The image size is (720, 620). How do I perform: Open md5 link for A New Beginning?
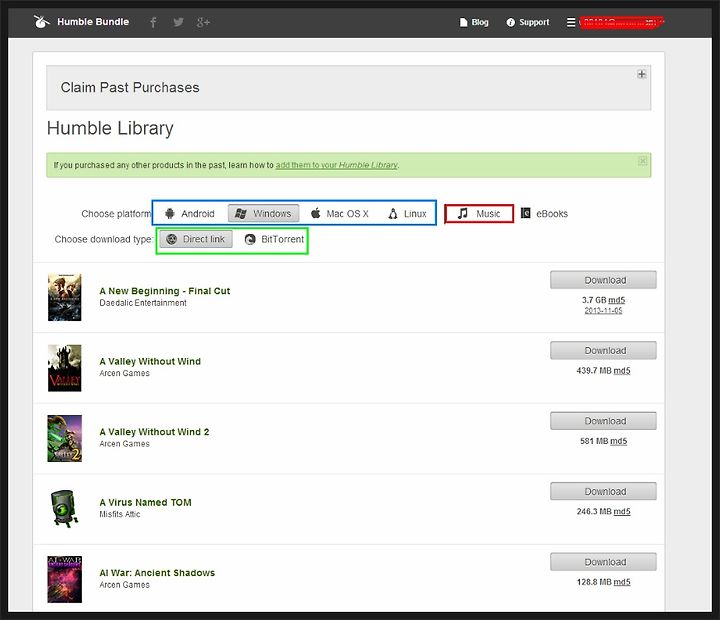click(617, 300)
